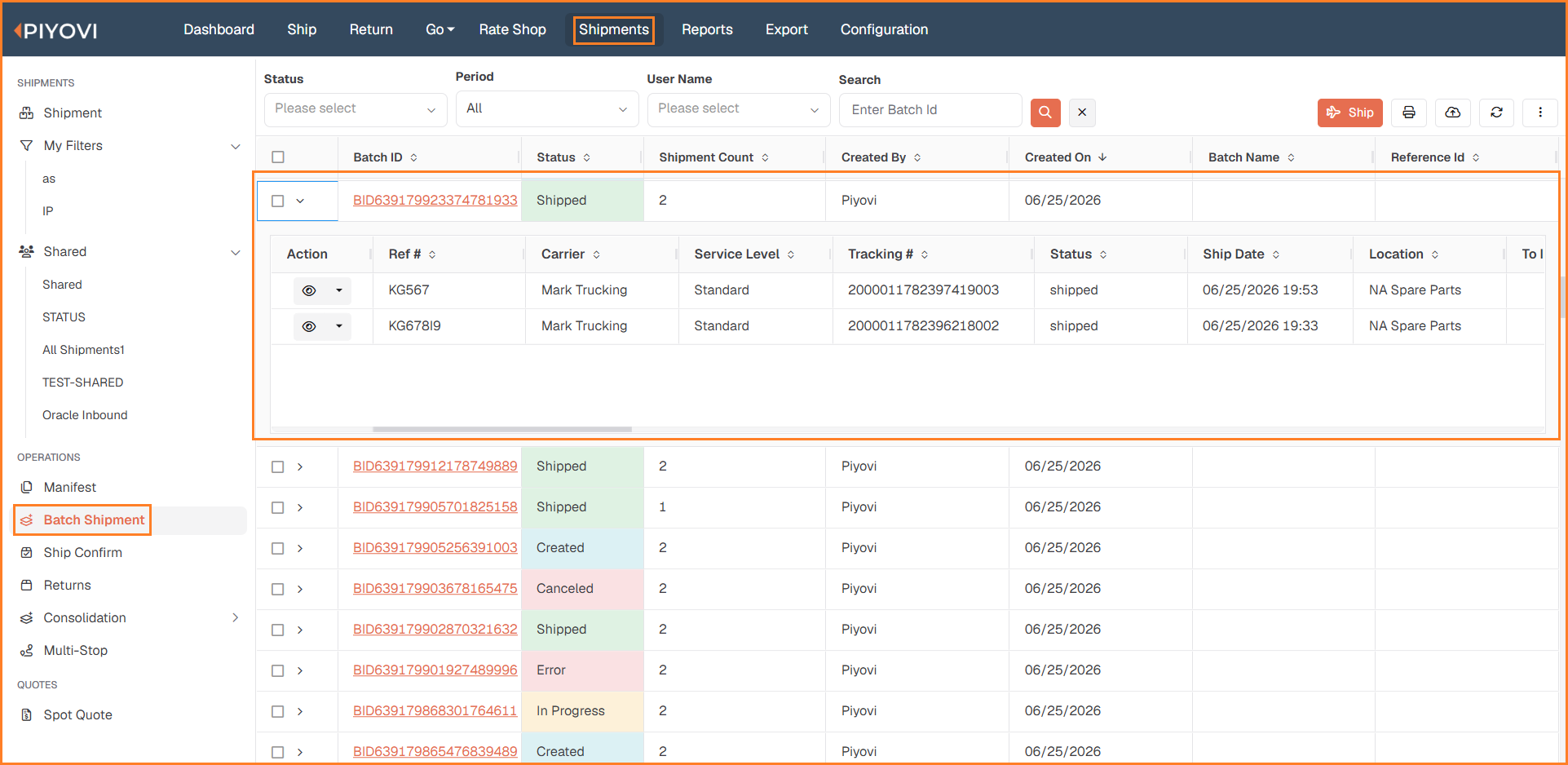Open Spot Quote in sidebar
Viewport: 1568px width, 765px height.
point(77,714)
